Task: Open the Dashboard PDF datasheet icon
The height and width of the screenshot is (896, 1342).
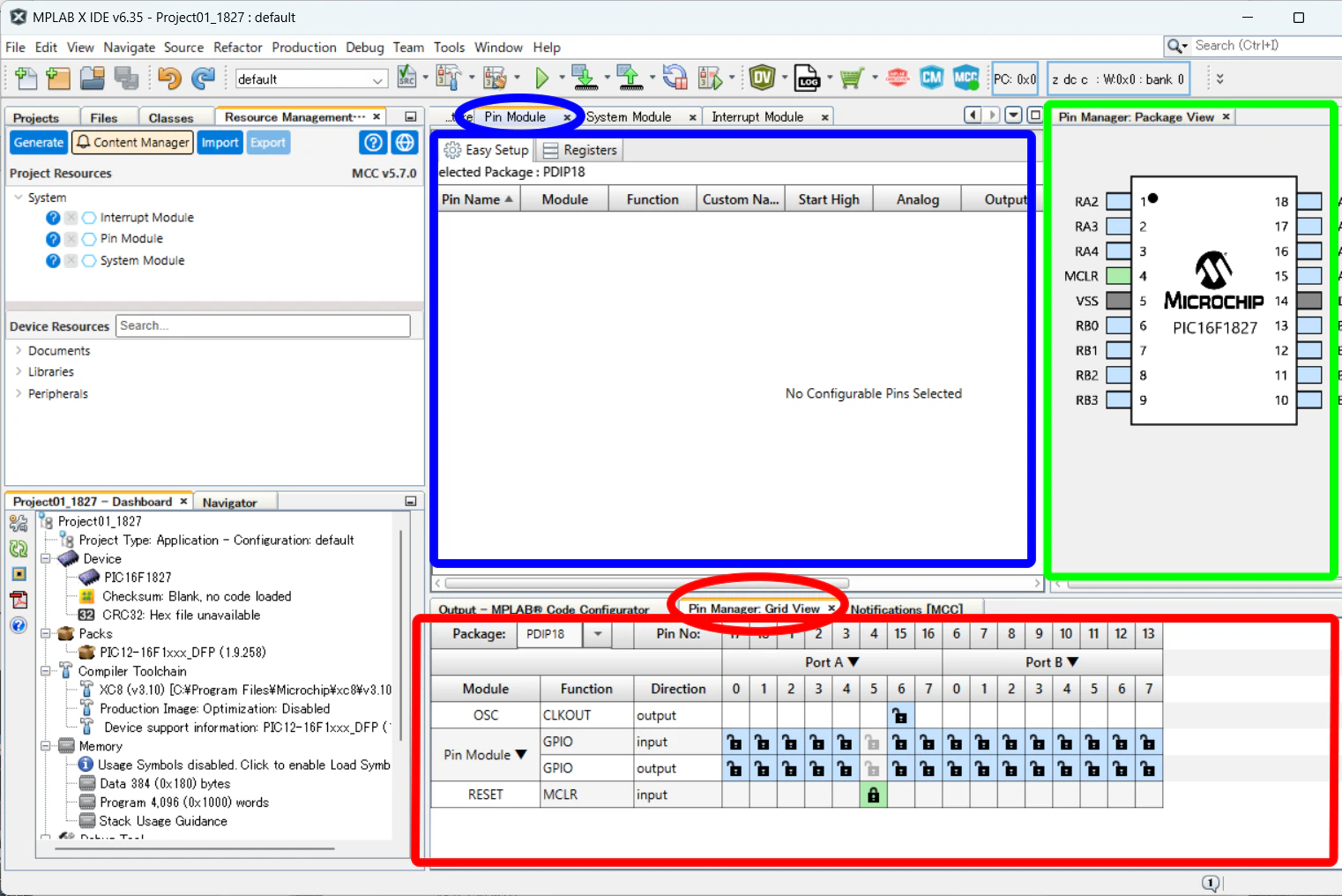Action: pos(19,600)
